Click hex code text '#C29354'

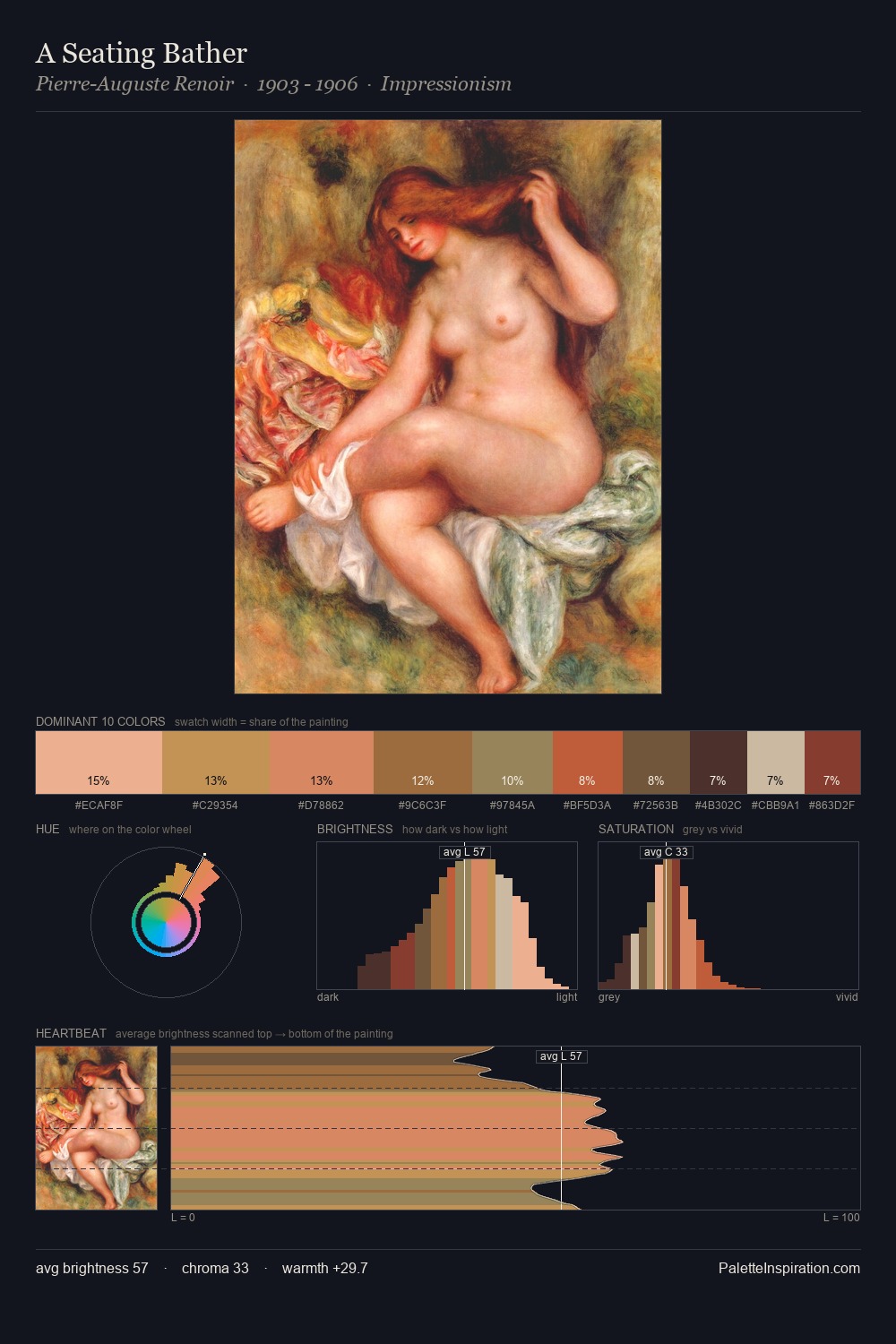(x=215, y=805)
